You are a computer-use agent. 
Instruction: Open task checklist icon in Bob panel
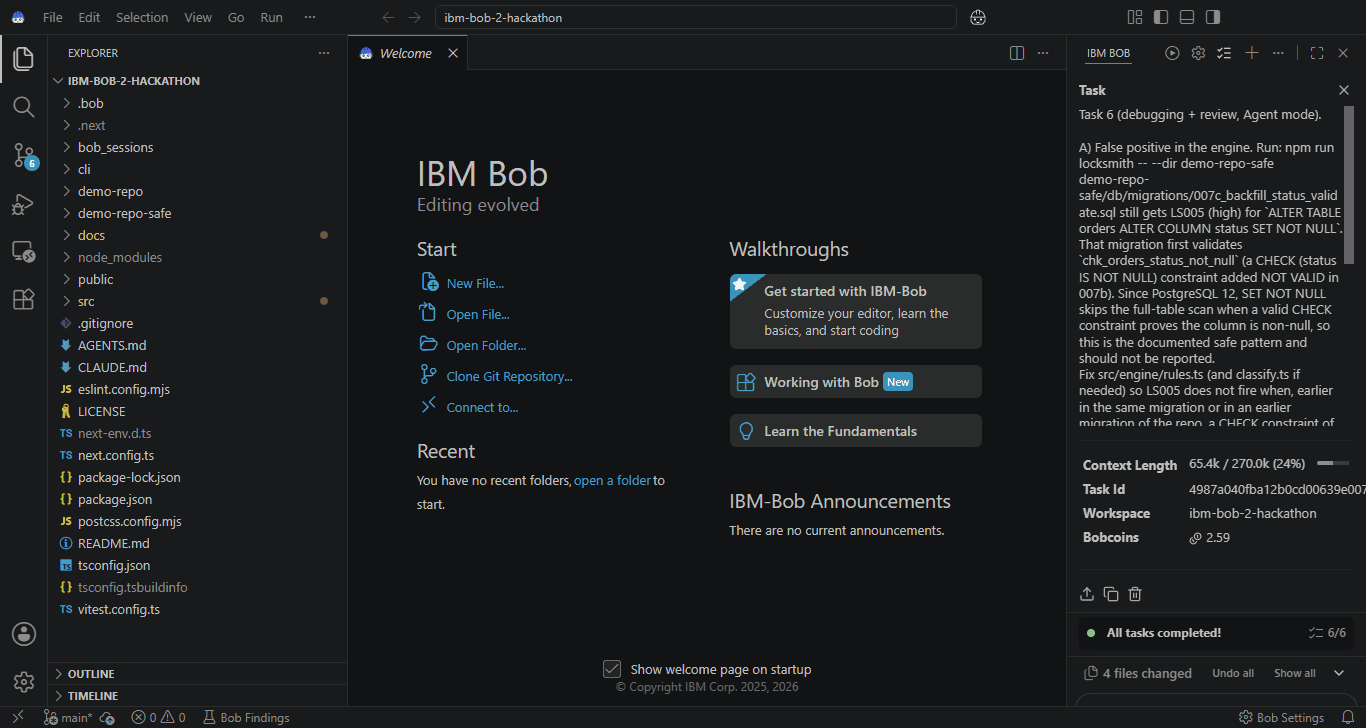[1224, 53]
